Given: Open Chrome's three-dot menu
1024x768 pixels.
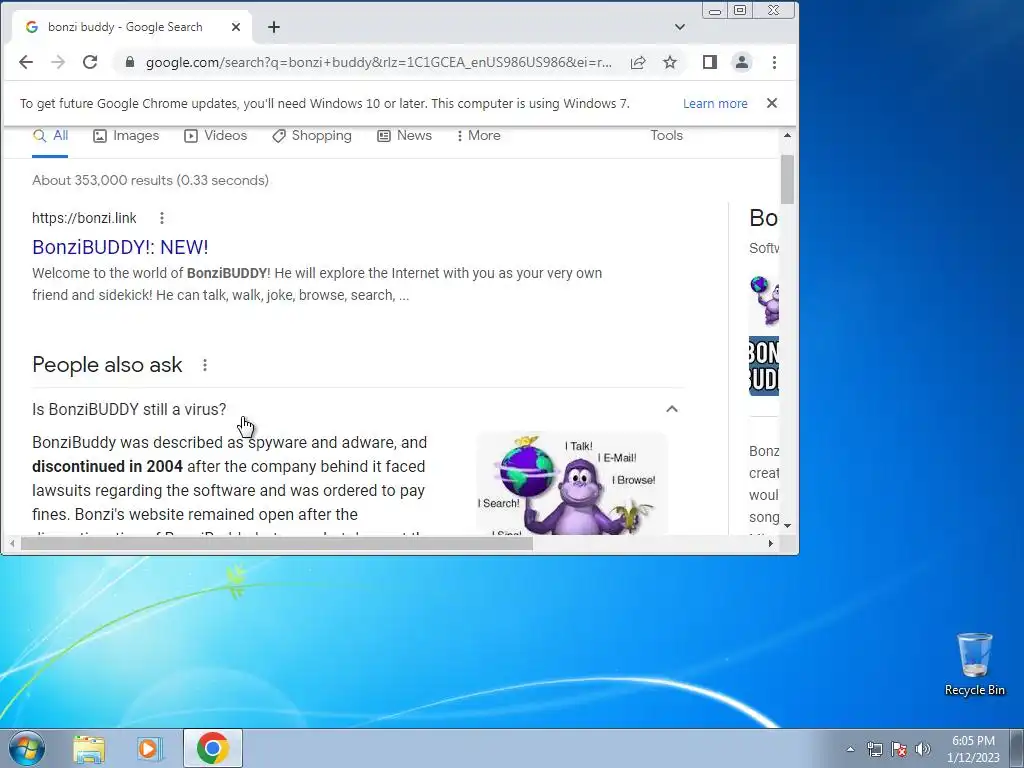Looking at the screenshot, I should tap(774, 62).
